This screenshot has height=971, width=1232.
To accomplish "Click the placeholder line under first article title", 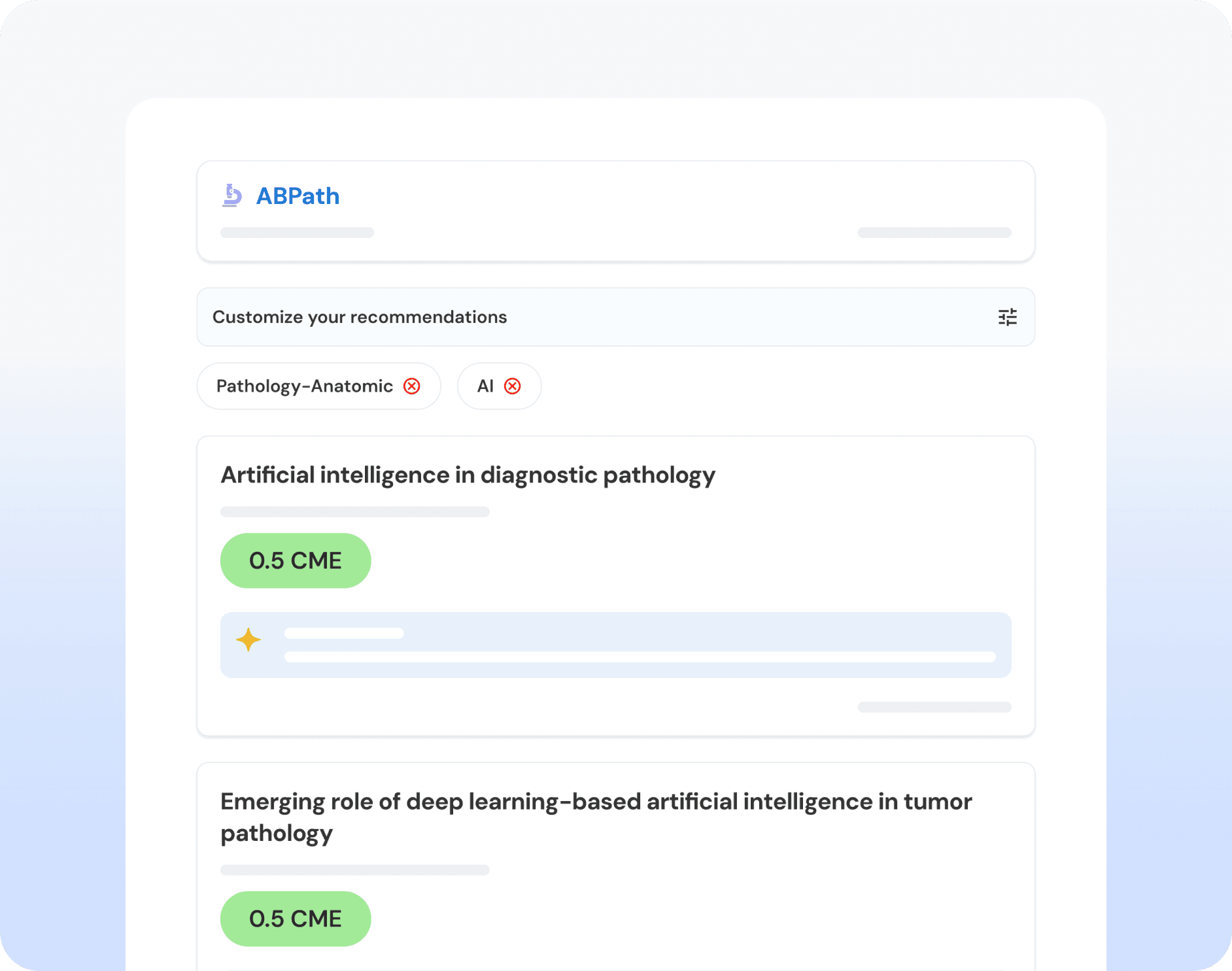I will point(354,512).
